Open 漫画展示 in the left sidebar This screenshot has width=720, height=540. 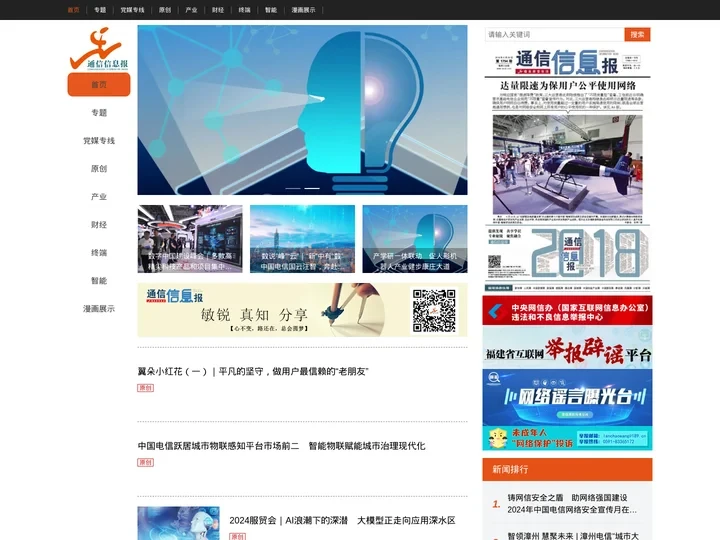coord(99,309)
